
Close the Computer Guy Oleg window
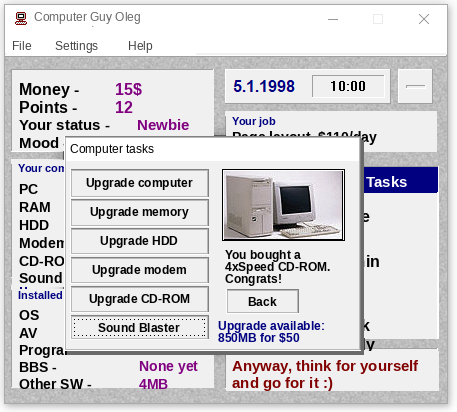coord(424,19)
